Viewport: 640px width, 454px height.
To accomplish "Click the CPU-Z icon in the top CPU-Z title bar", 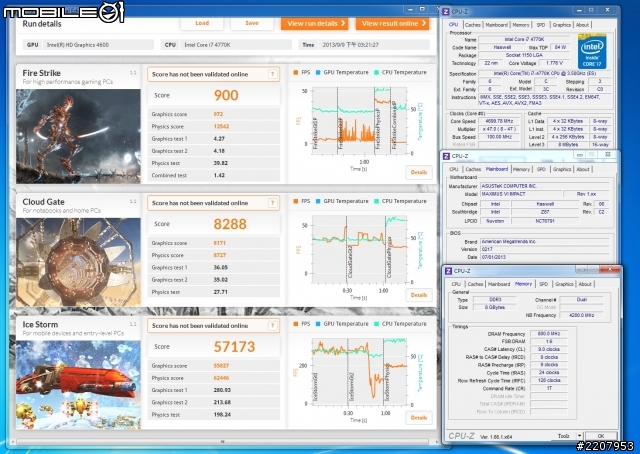I will coord(446,11).
